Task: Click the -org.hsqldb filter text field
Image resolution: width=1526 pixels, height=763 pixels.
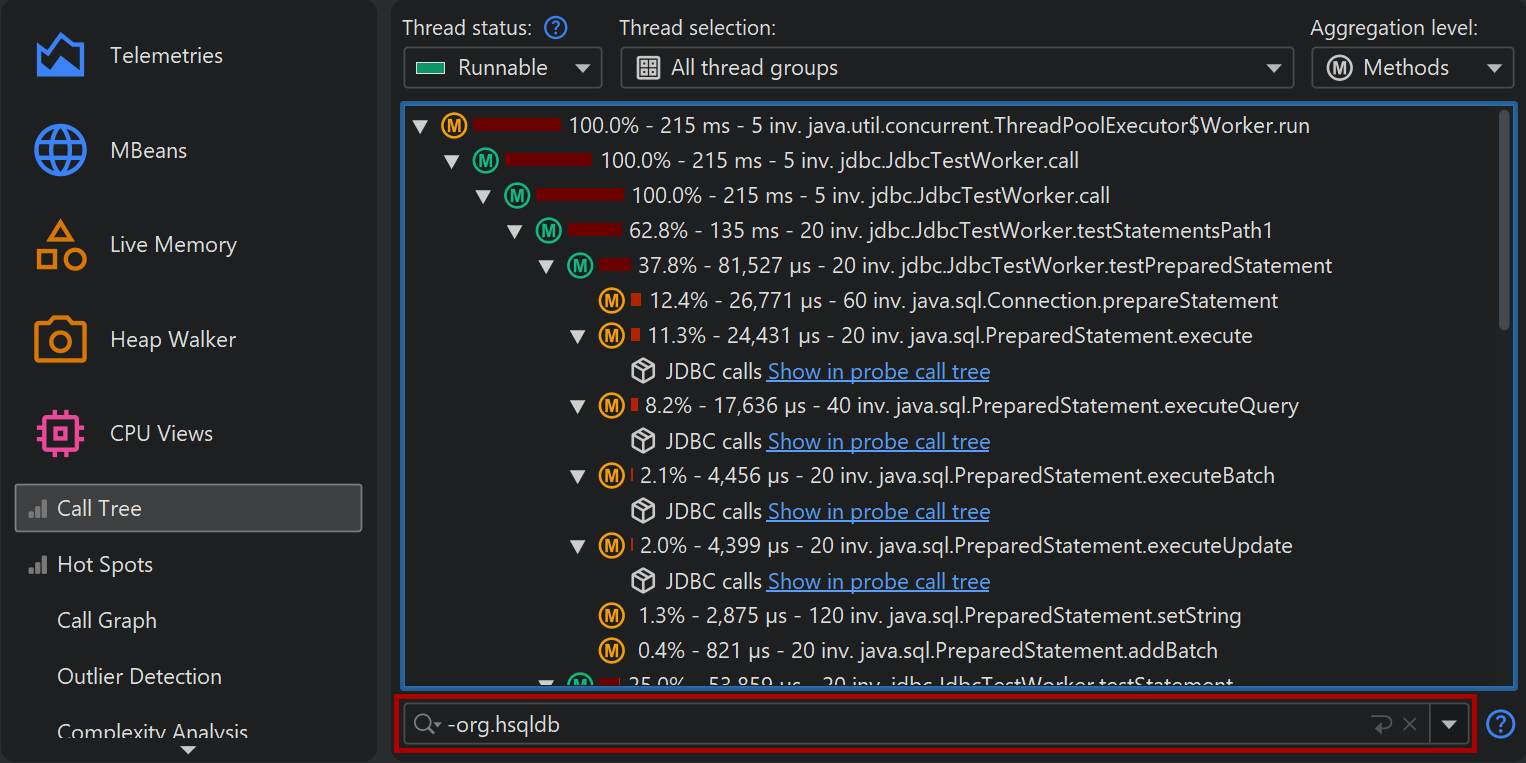Action: point(900,725)
